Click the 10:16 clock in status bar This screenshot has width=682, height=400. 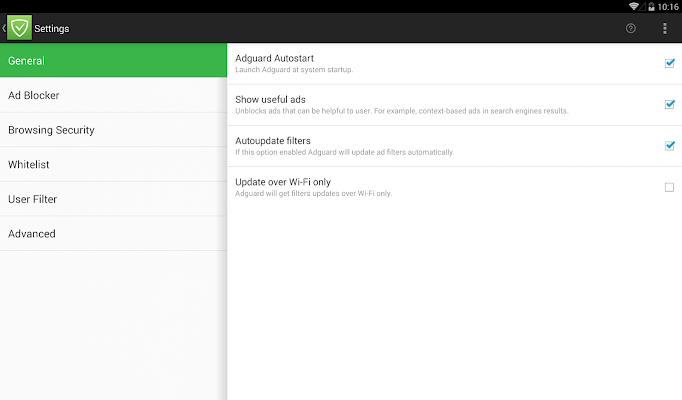(x=668, y=7)
